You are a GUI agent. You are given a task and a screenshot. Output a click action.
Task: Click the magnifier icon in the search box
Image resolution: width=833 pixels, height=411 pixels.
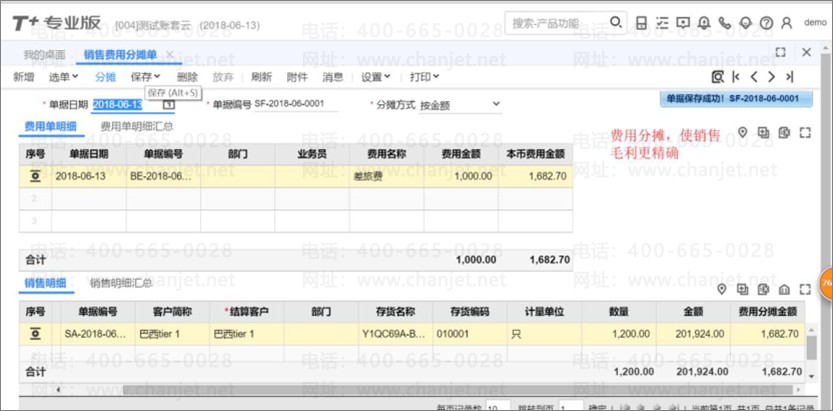[x=616, y=22]
